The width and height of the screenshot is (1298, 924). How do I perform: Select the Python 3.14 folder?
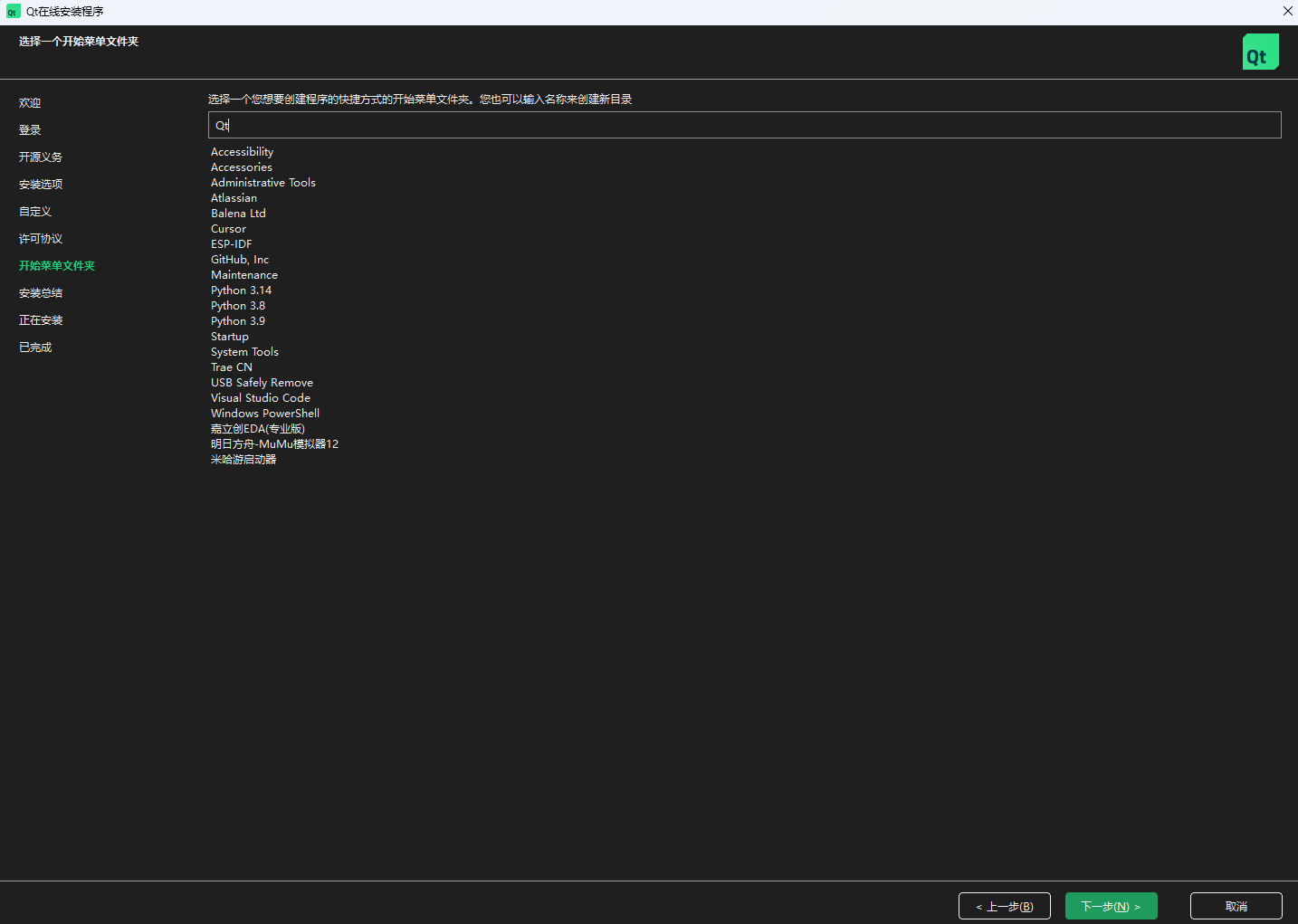coord(241,291)
